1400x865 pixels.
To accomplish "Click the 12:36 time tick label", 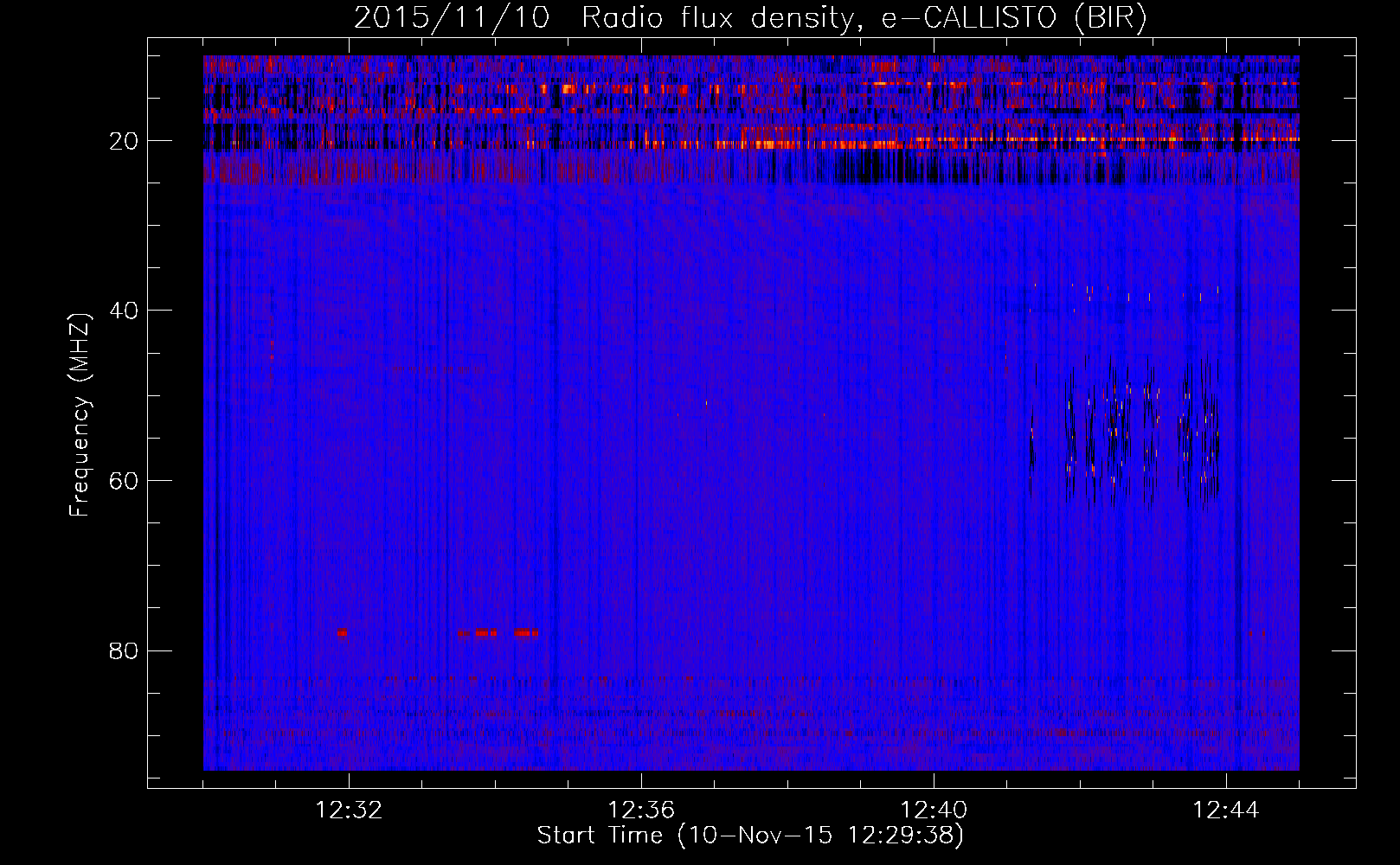I will [641, 811].
